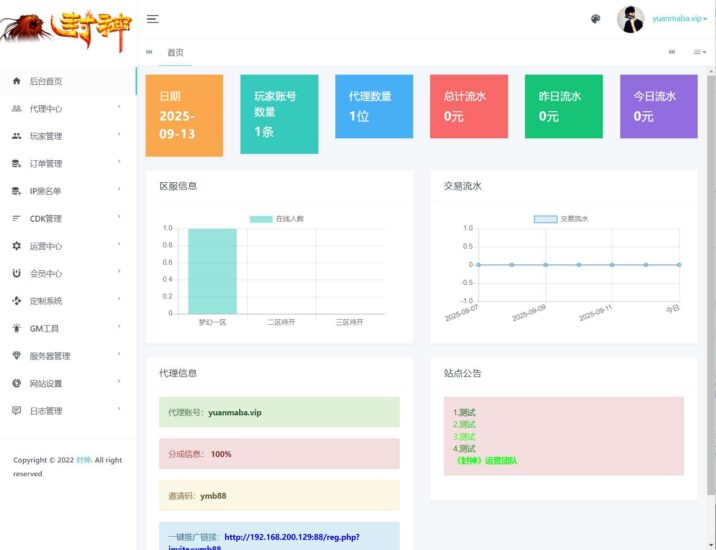The image size is (716, 550).
Task: Click the 今日 data point on line chart
Action: click(679, 265)
